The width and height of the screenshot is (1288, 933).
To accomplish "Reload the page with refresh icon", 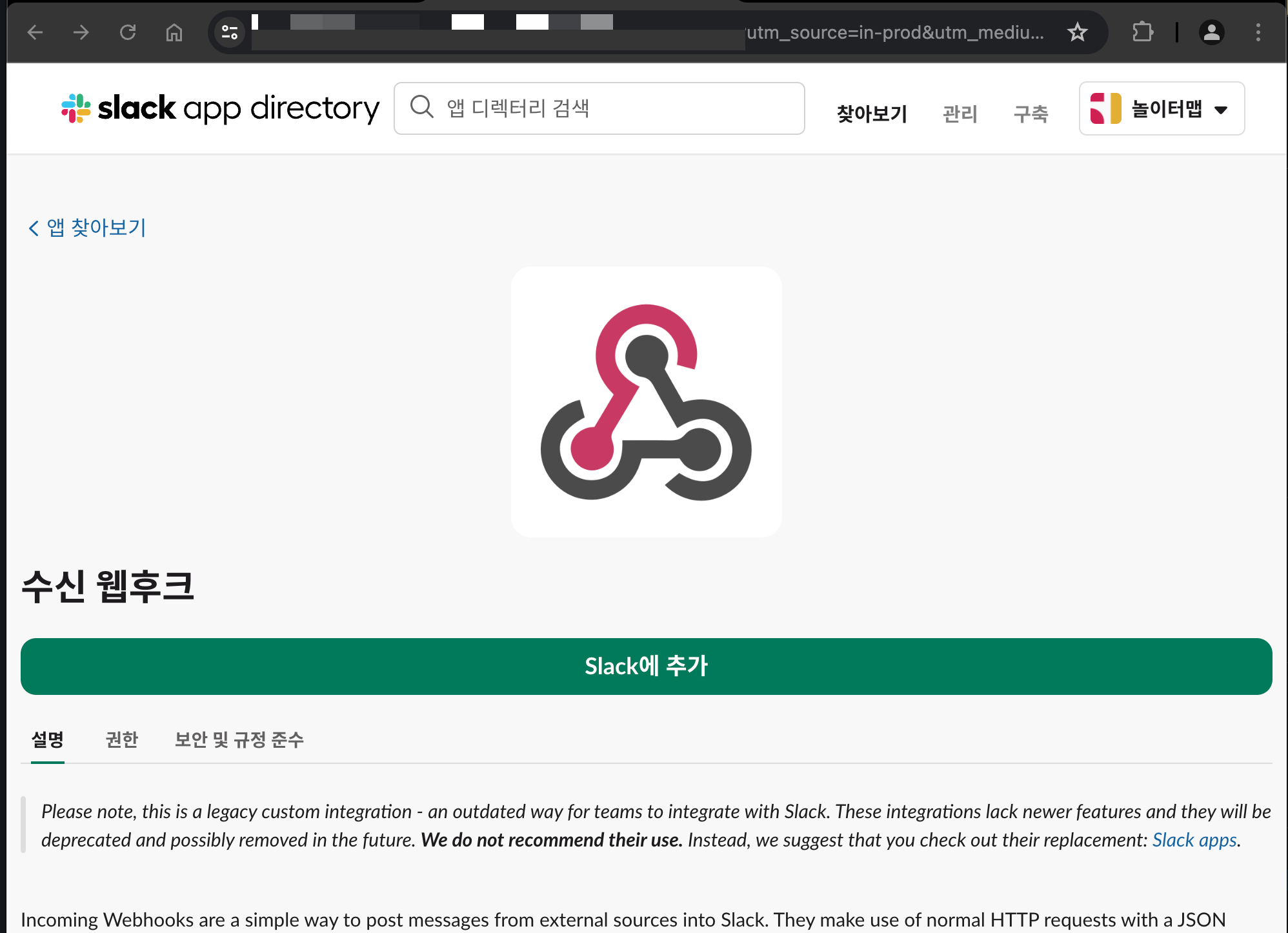I will coord(128,32).
